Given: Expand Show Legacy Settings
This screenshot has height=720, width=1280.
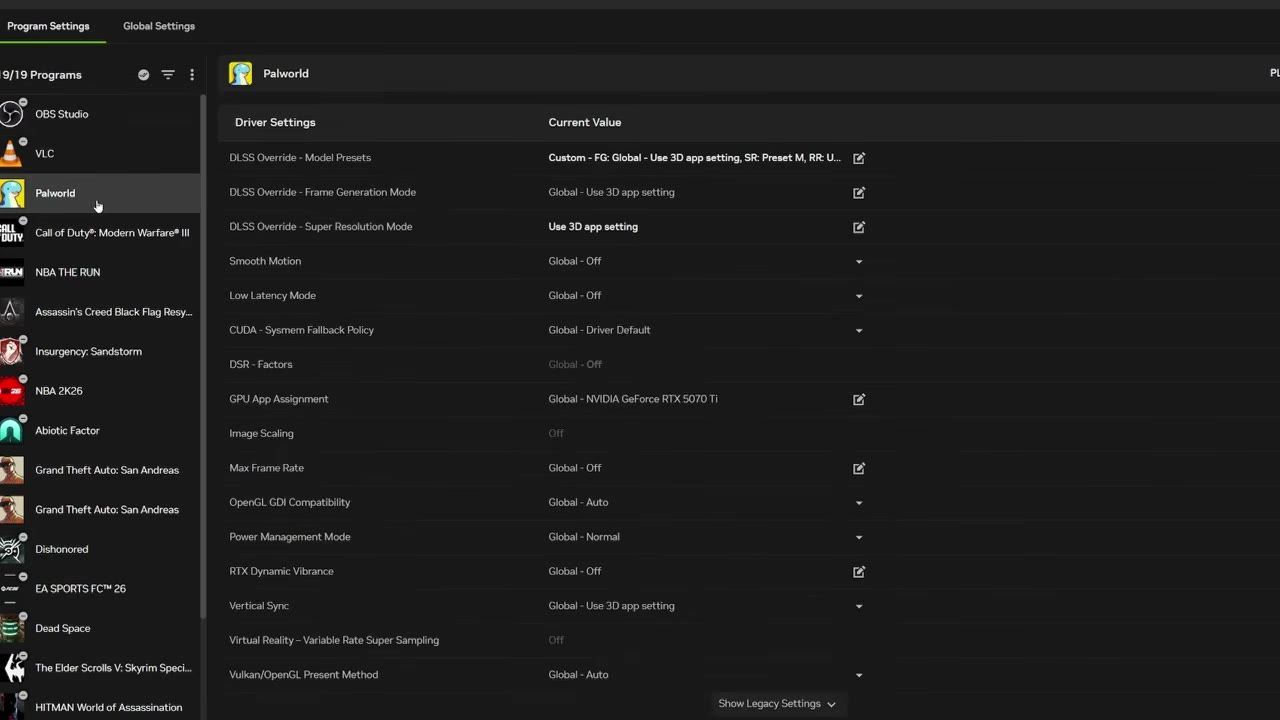Looking at the screenshot, I should (777, 704).
